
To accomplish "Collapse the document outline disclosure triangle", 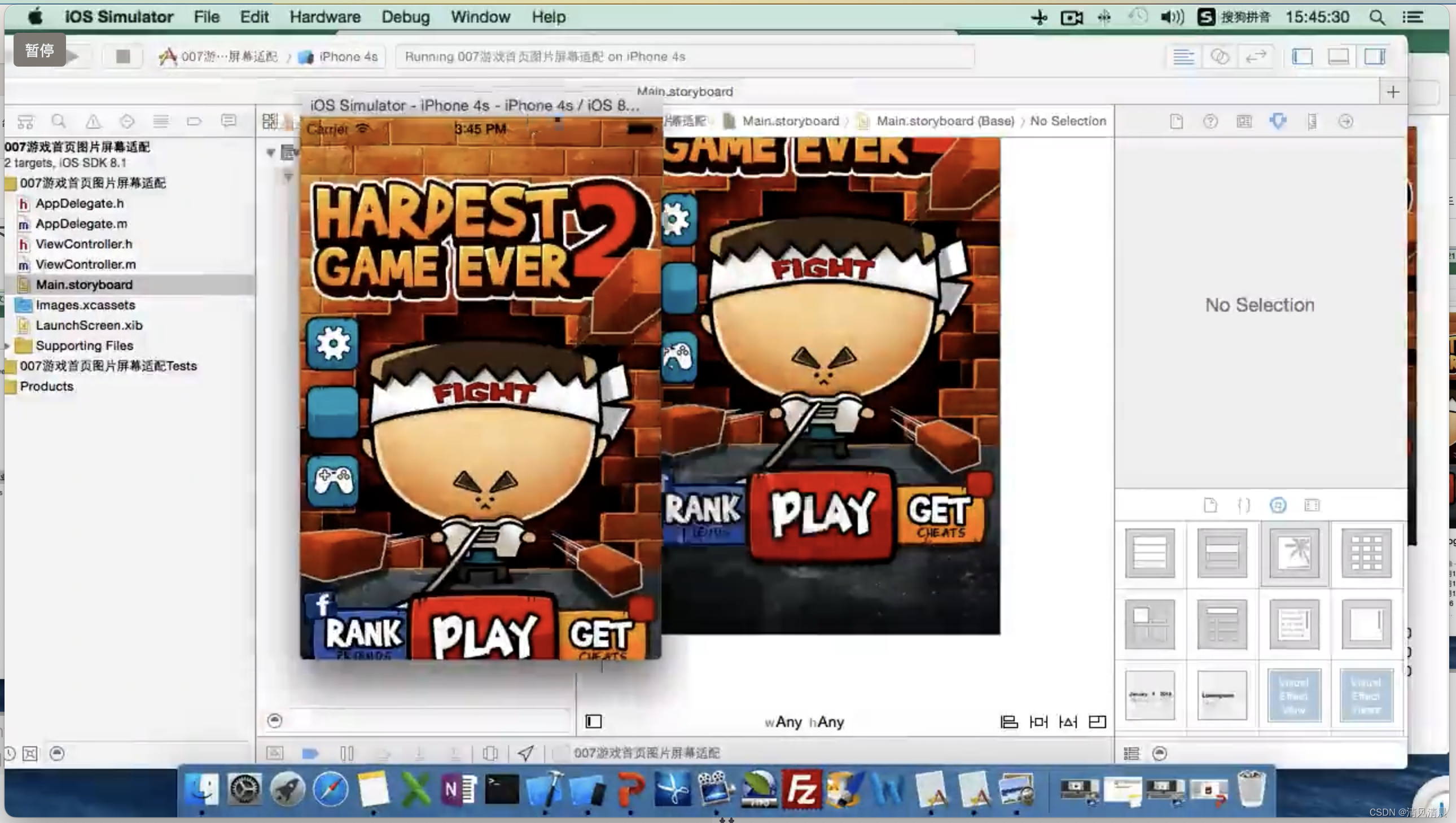I will tap(271, 152).
